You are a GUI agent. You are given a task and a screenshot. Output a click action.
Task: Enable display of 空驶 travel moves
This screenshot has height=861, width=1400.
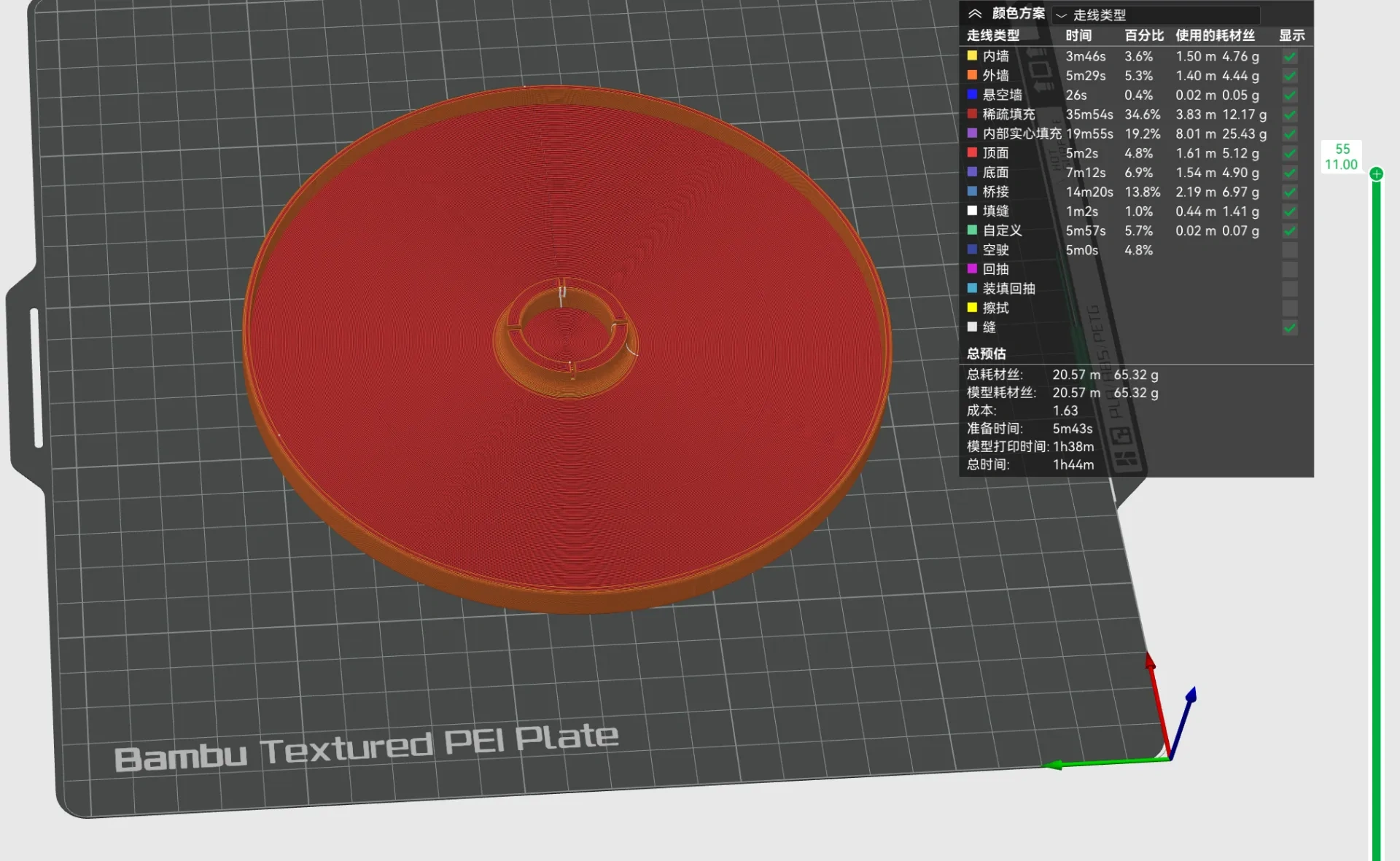click(x=1289, y=250)
